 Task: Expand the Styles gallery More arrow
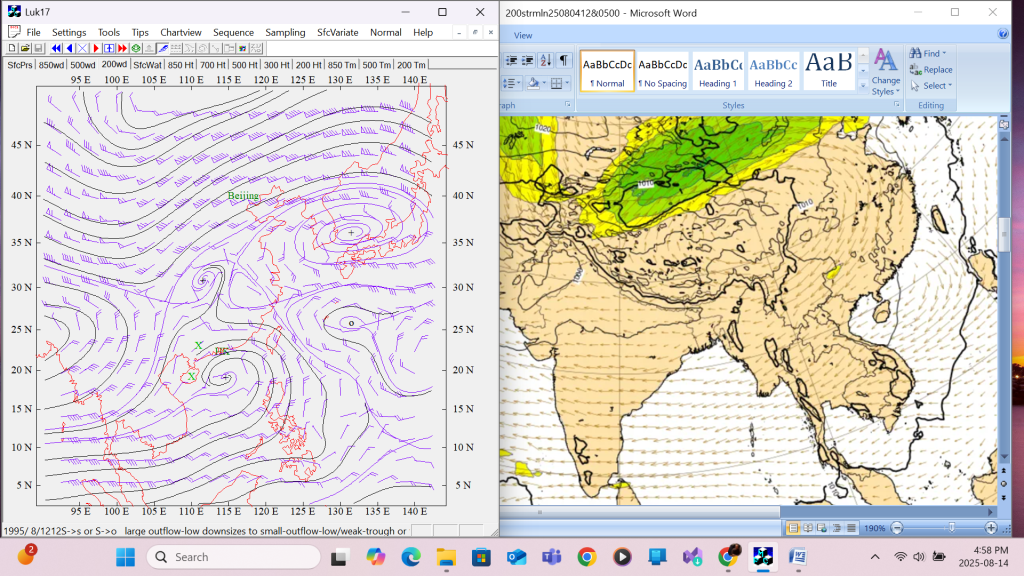863,84
